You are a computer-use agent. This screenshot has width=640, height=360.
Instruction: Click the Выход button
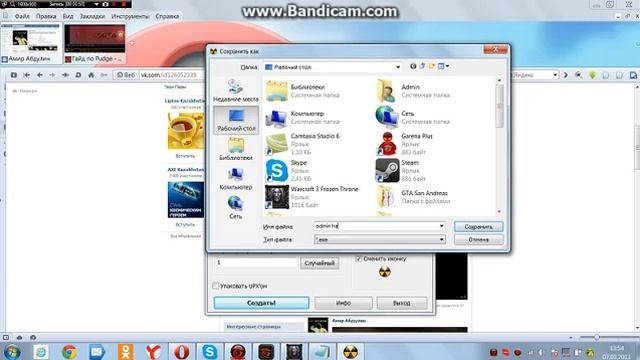[x=402, y=303]
